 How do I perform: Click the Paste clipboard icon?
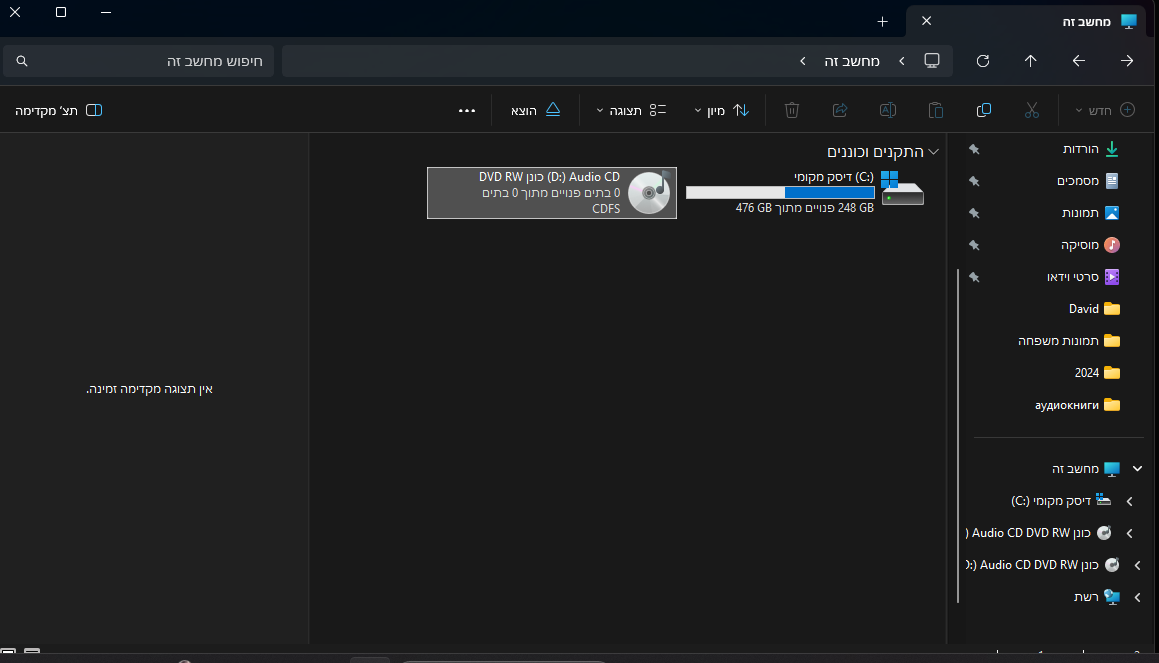(x=936, y=110)
